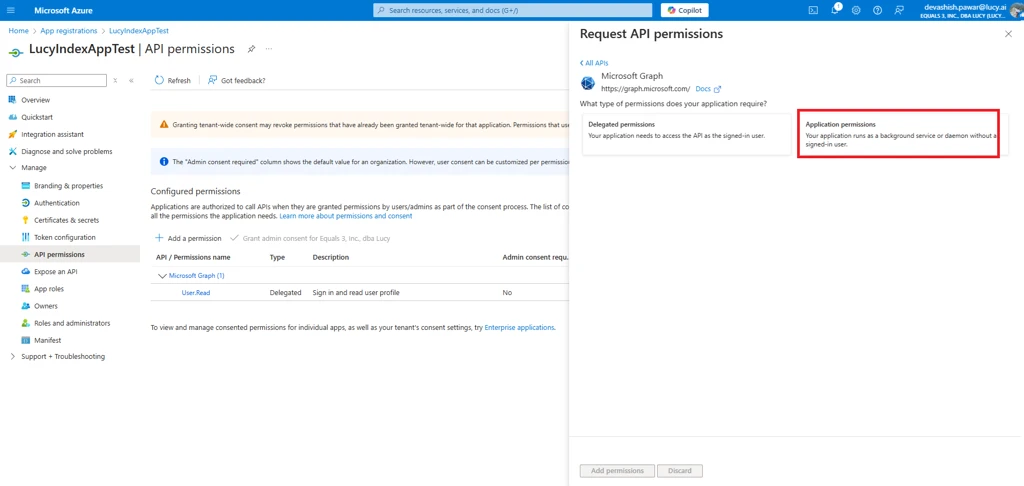Image resolution: width=1024 pixels, height=486 pixels.
Task: Open portal settings gear icon
Action: (856, 10)
